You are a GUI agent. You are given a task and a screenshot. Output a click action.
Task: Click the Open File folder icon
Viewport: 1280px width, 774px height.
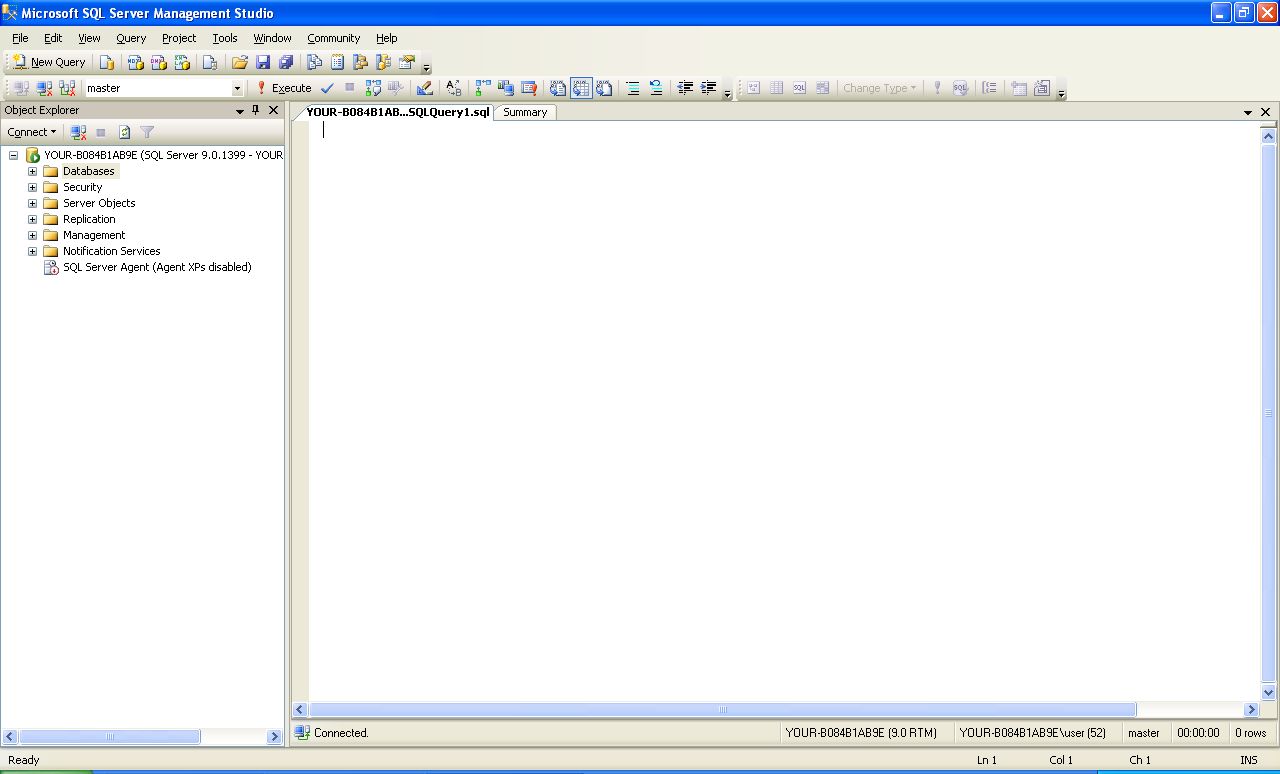point(239,62)
